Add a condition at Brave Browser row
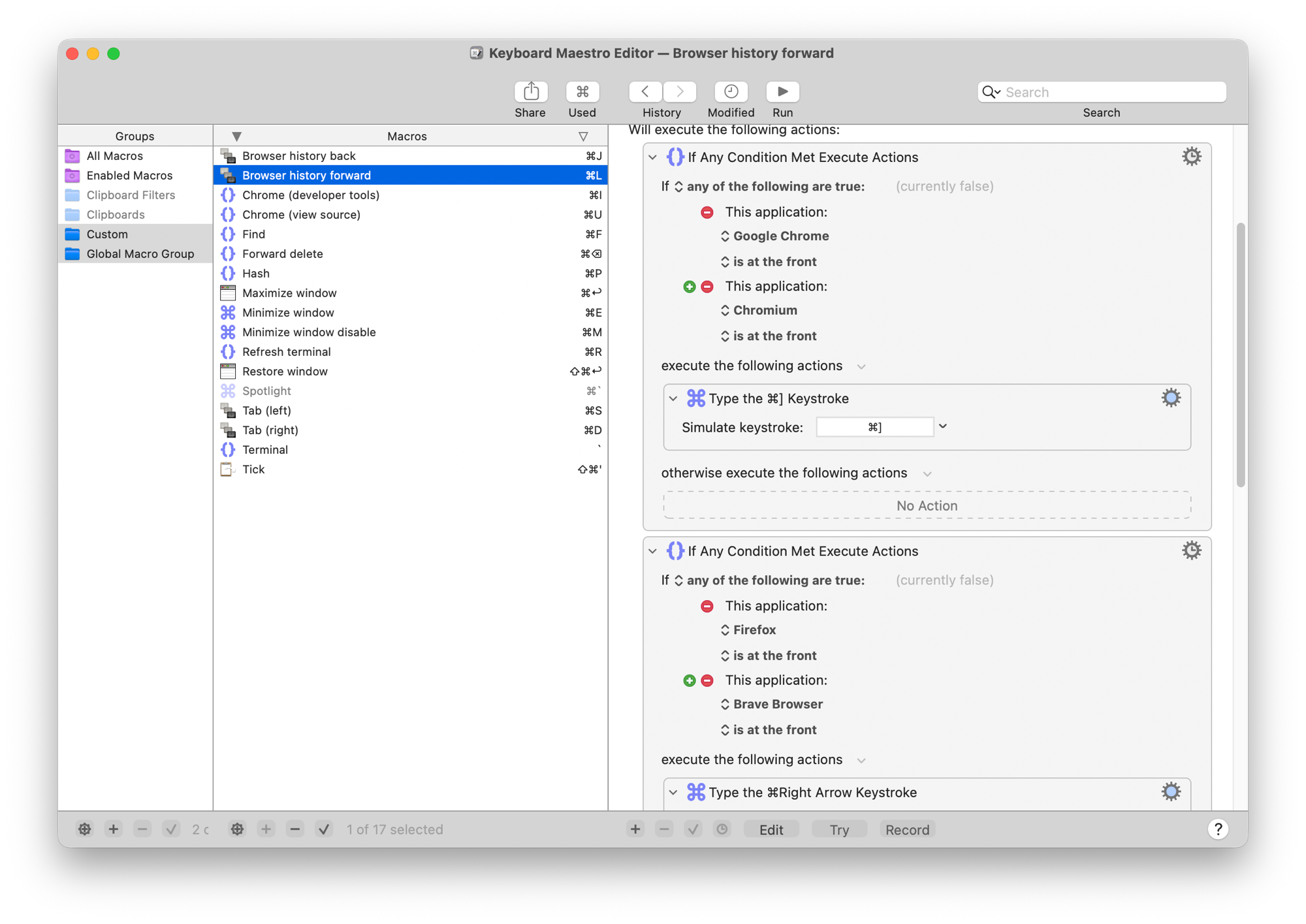This screenshot has height=924, width=1306. click(690, 680)
